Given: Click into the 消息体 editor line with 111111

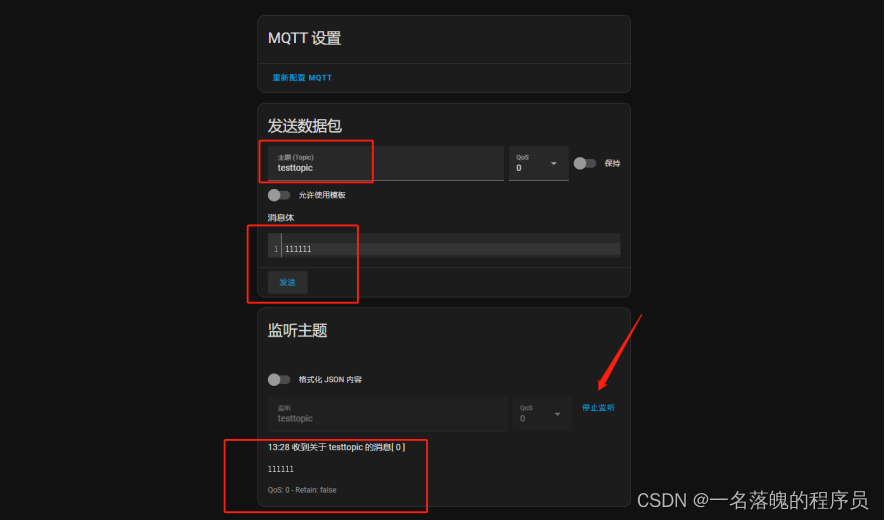Looking at the screenshot, I should tap(451, 249).
